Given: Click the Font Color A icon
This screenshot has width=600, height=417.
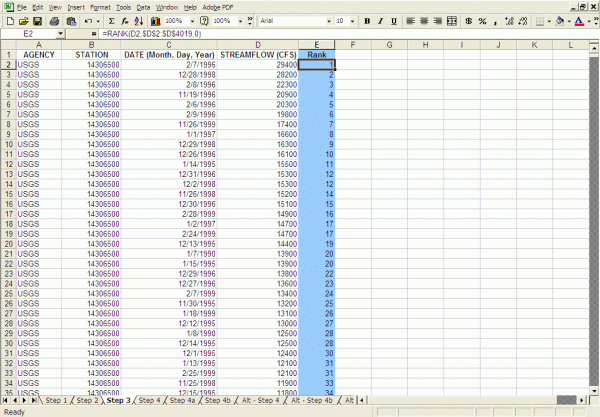Looking at the screenshot, I should pyautogui.click(x=579, y=21).
